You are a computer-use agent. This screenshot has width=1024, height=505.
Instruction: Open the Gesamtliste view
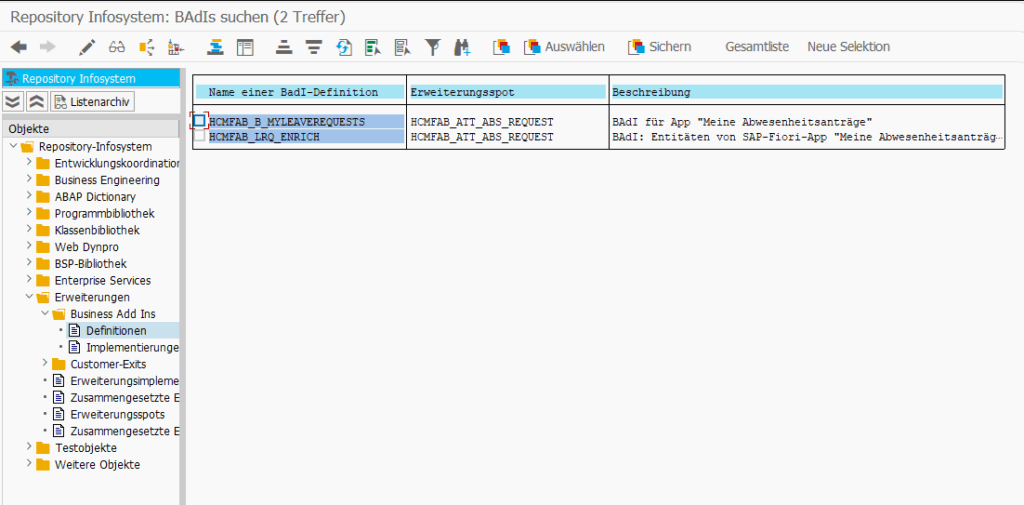coord(756,47)
